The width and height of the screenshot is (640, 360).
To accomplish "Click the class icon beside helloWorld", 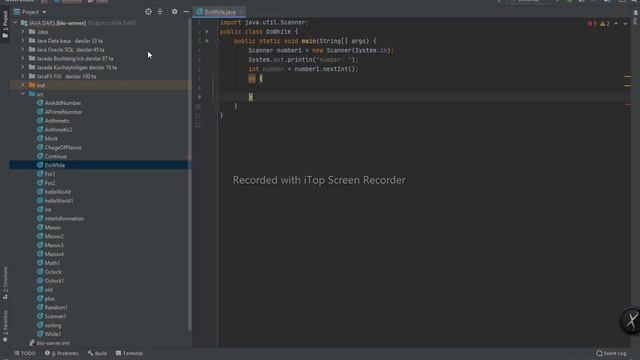I will pos(40,191).
